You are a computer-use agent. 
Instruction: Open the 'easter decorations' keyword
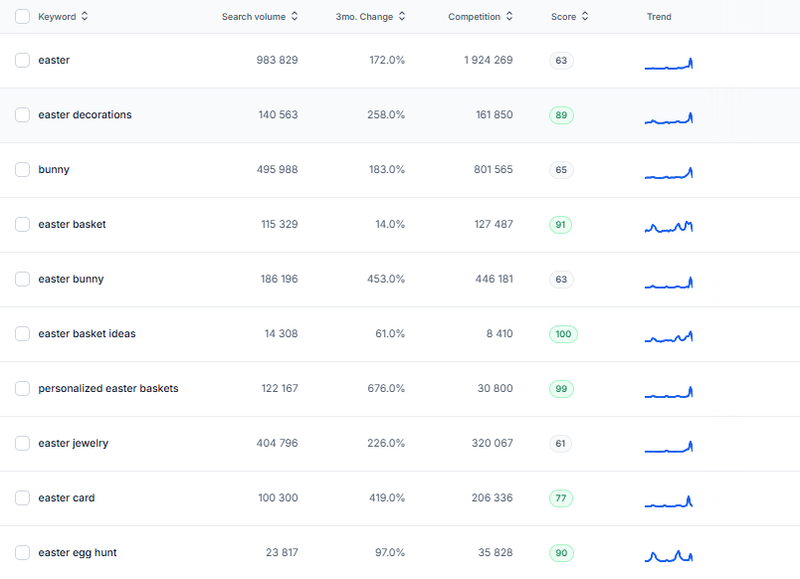point(85,115)
